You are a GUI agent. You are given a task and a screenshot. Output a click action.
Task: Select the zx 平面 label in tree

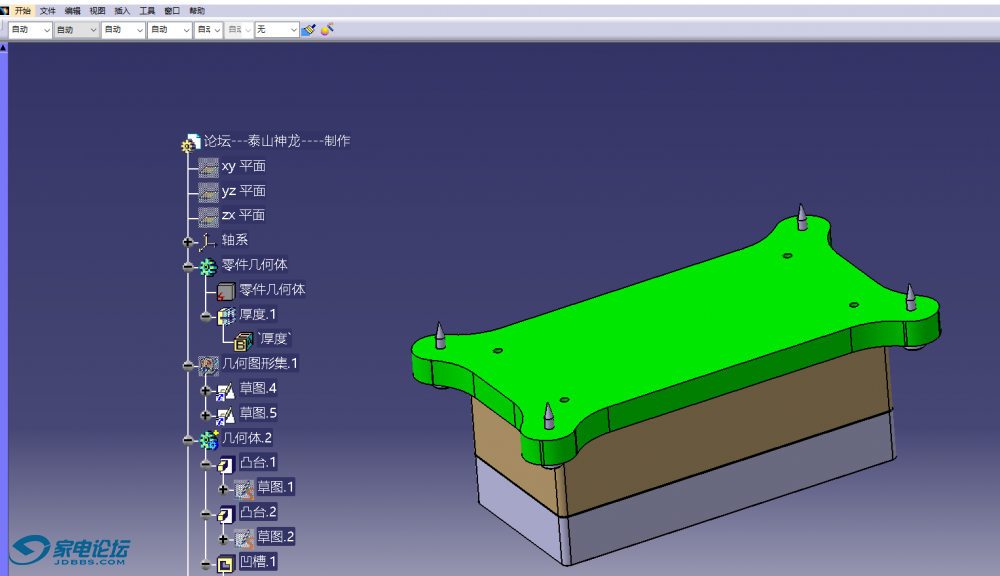click(x=243, y=215)
